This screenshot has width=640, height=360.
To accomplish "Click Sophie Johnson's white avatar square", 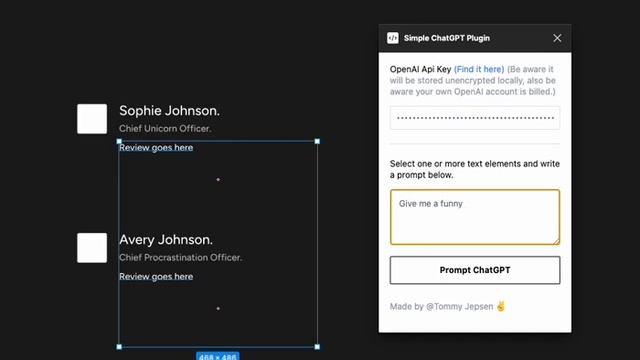I will (92, 119).
